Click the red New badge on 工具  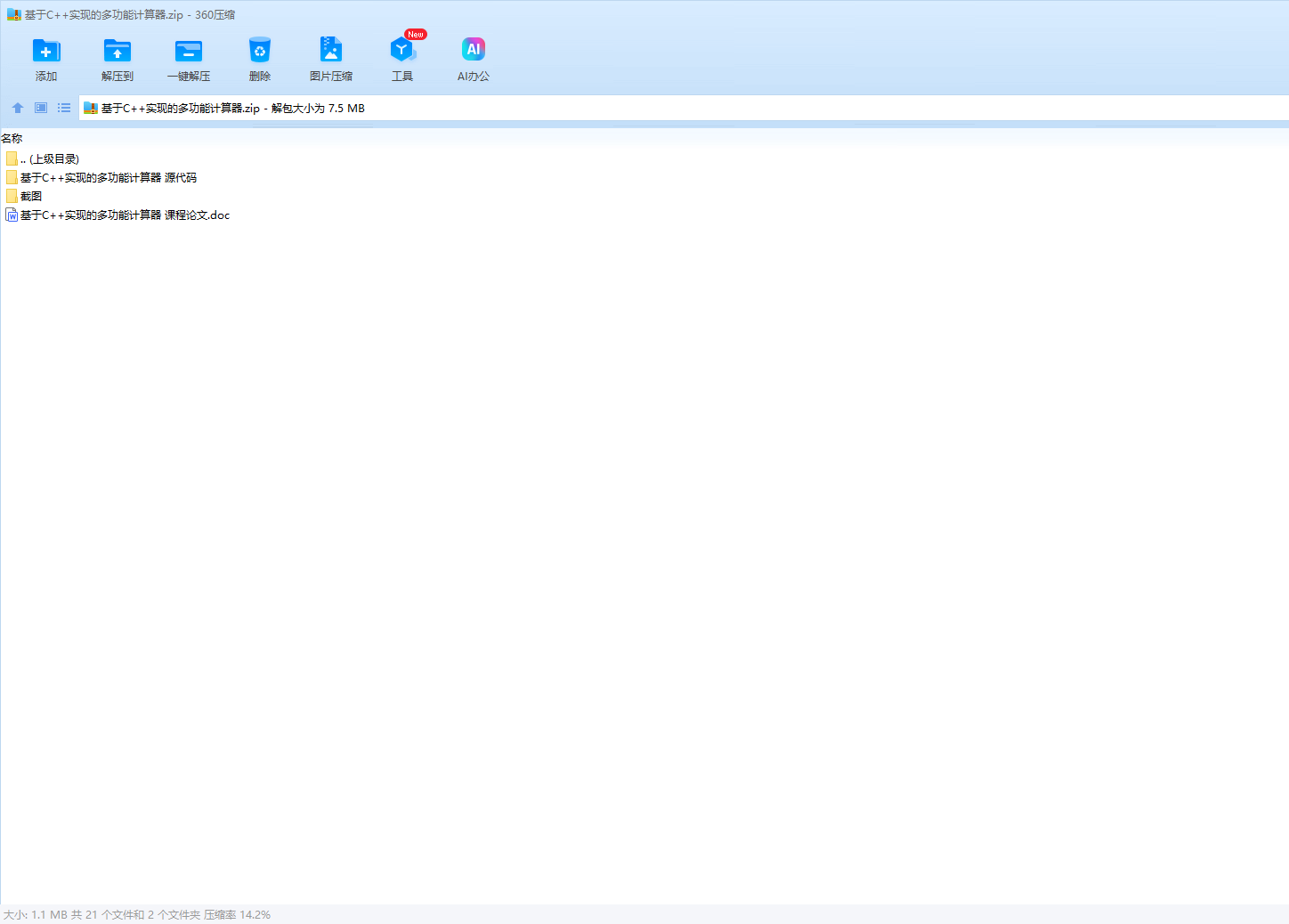click(416, 34)
